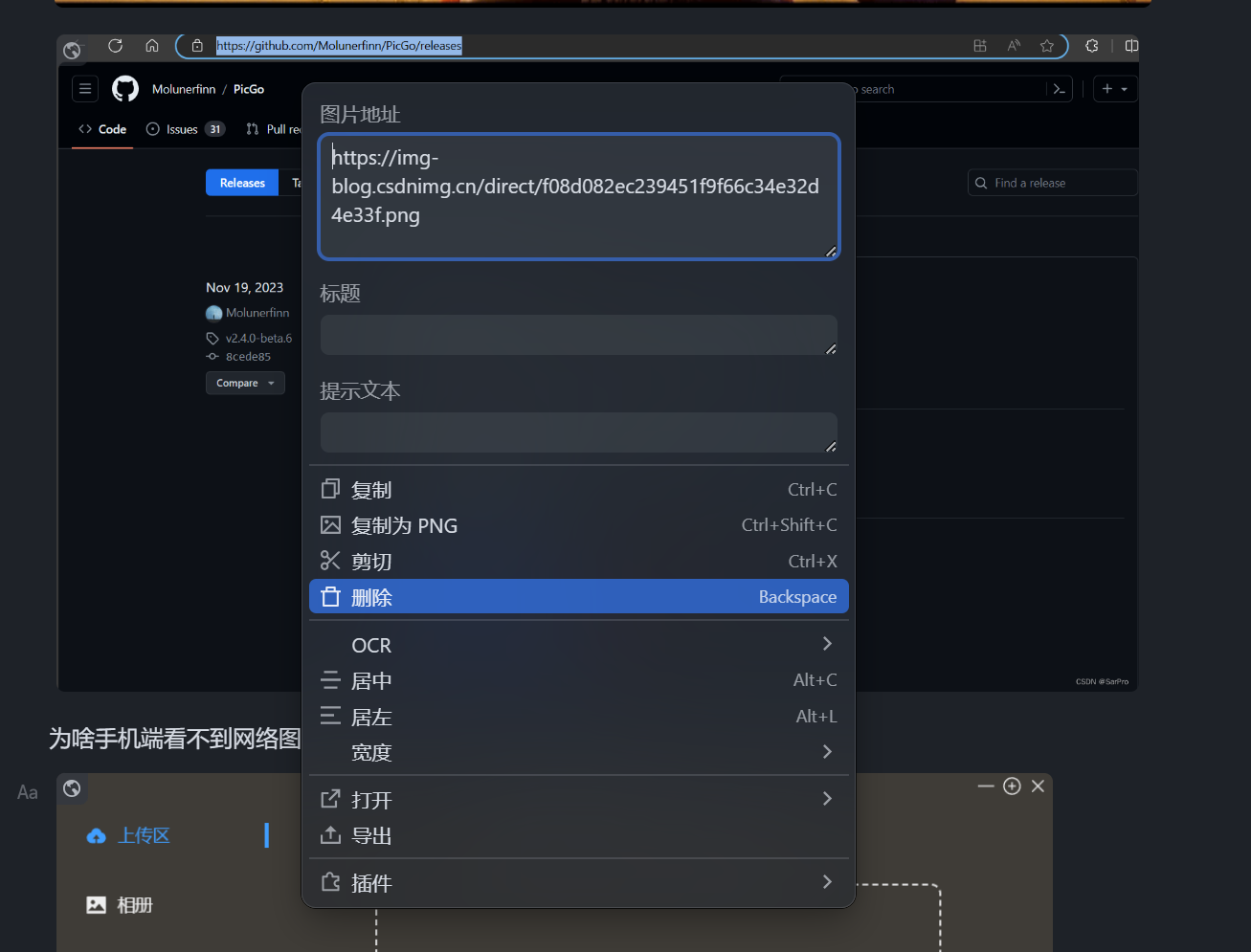
Task: Click the command palette icon near search
Action: (1059, 89)
